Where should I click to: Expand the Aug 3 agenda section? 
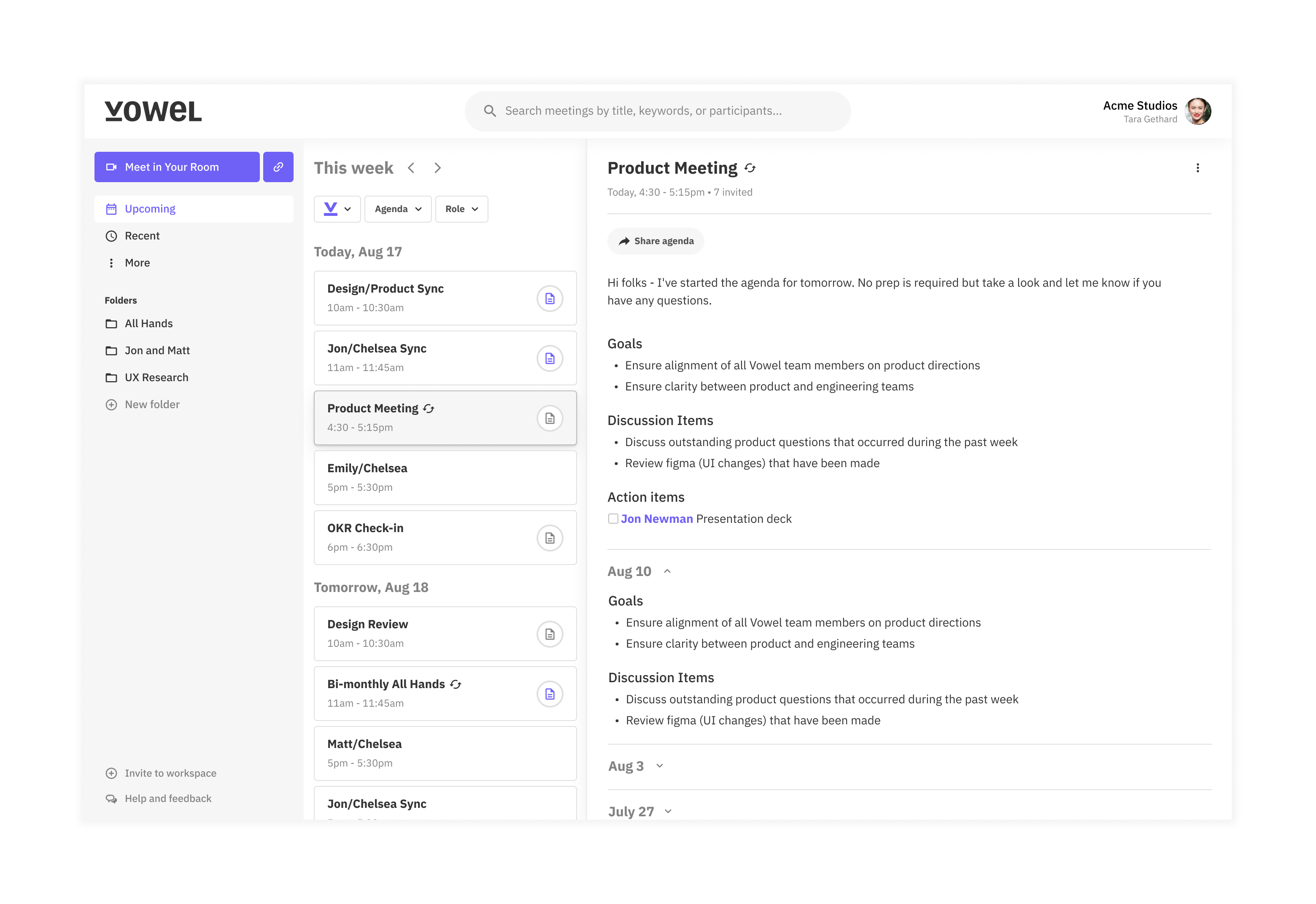[x=659, y=767]
